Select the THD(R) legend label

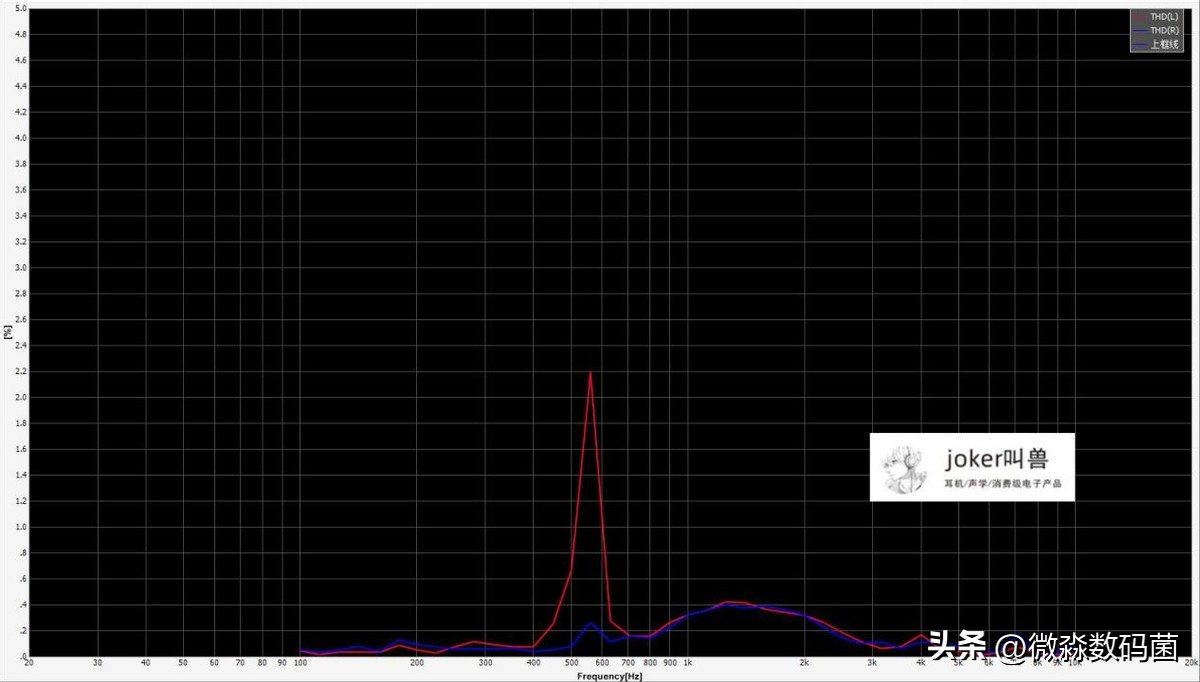[1165, 30]
